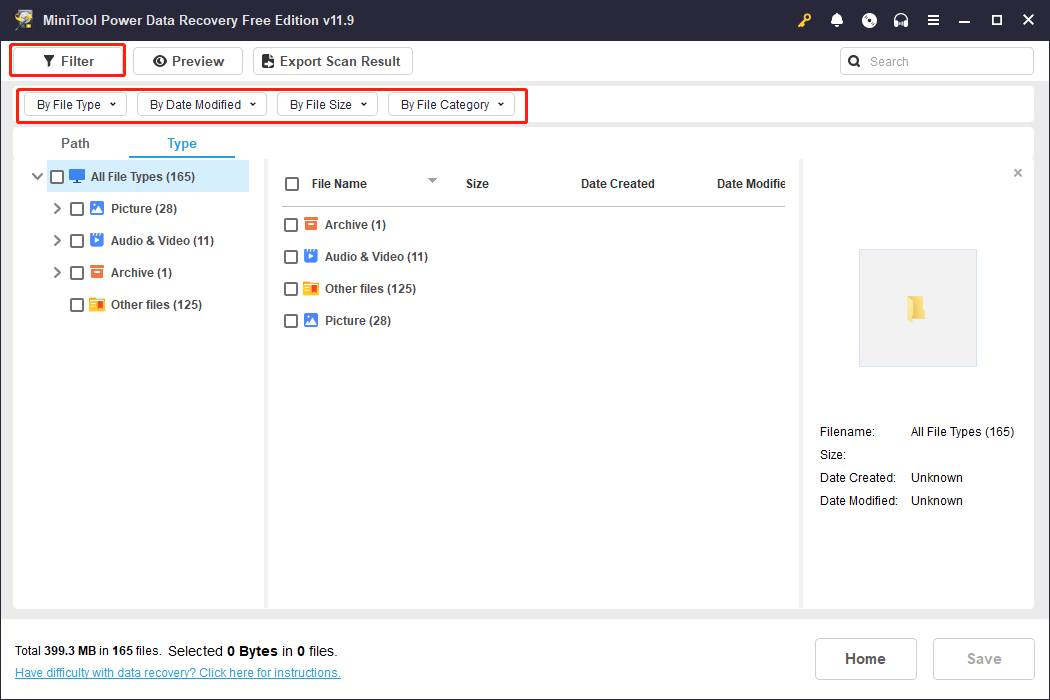The image size is (1050, 700).
Task: Toggle the select-all File Name checkbox
Action: pyautogui.click(x=292, y=184)
